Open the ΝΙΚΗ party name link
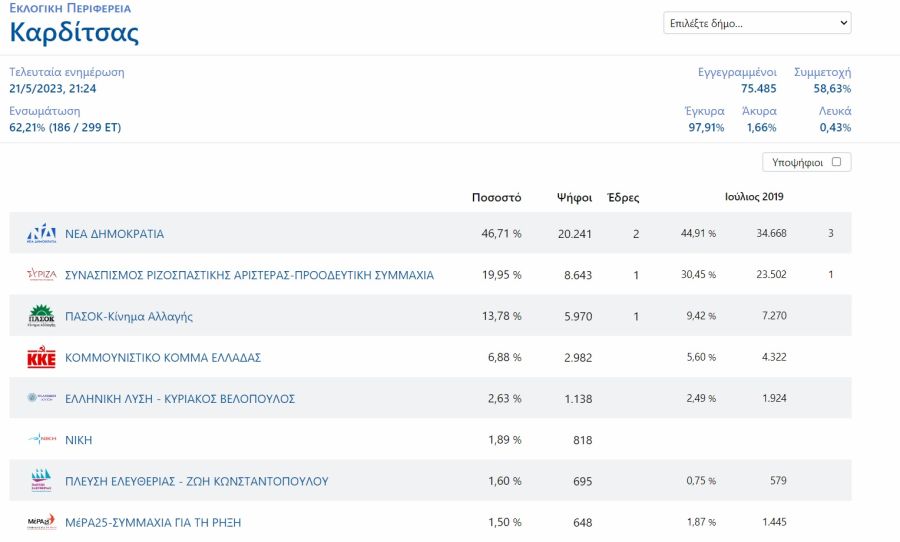900x542 pixels. [79, 440]
